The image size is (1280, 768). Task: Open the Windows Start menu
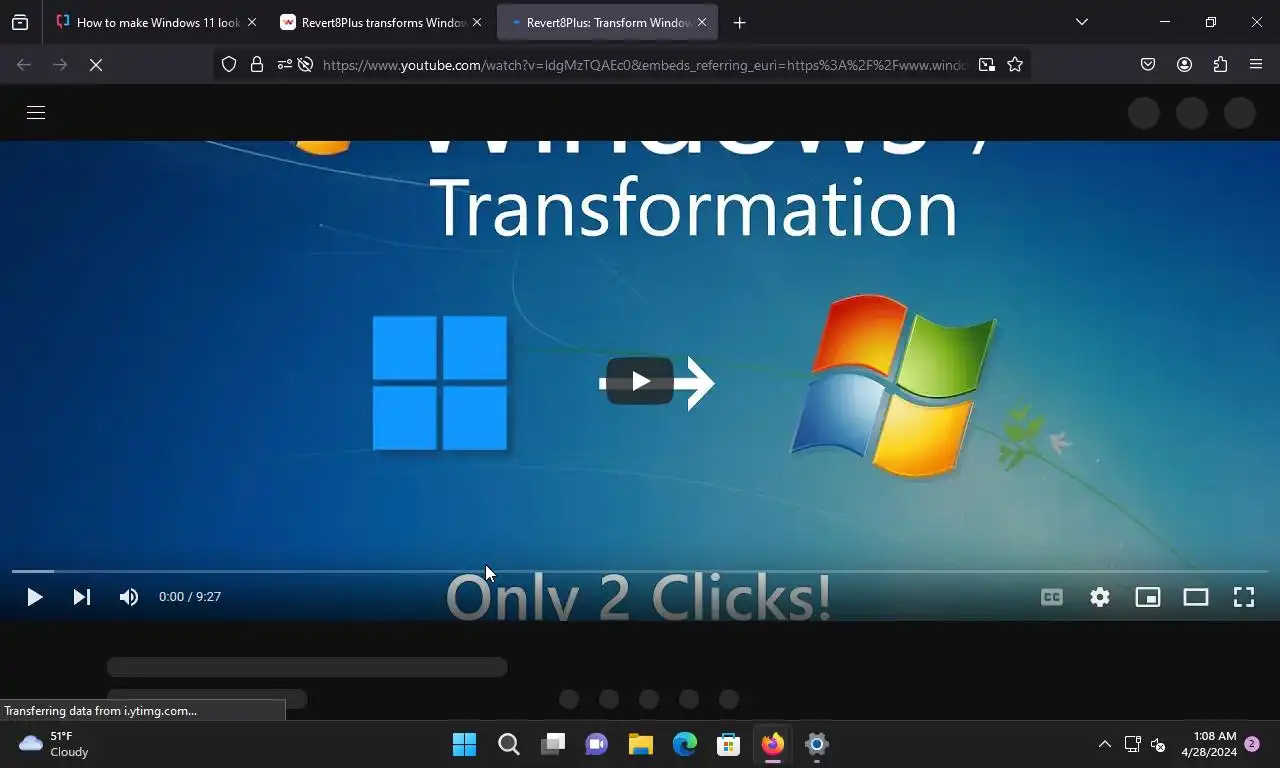pyautogui.click(x=465, y=744)
